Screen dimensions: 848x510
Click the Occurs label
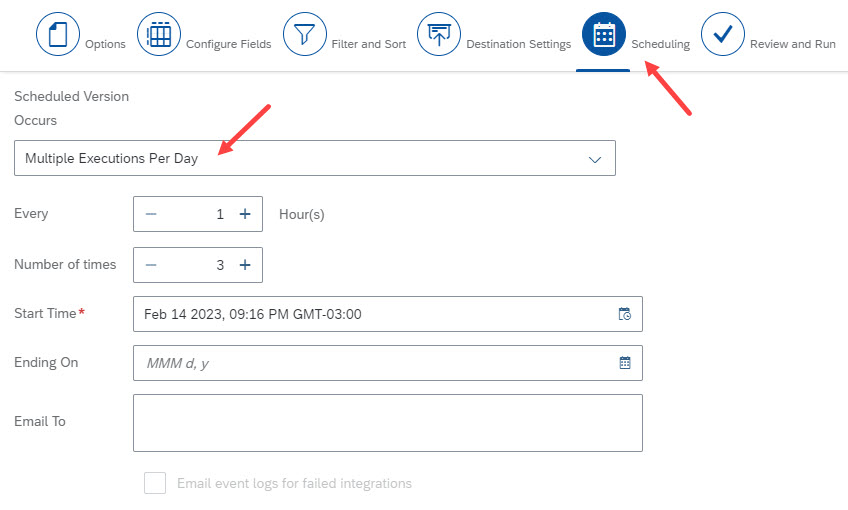click(35, 120)
